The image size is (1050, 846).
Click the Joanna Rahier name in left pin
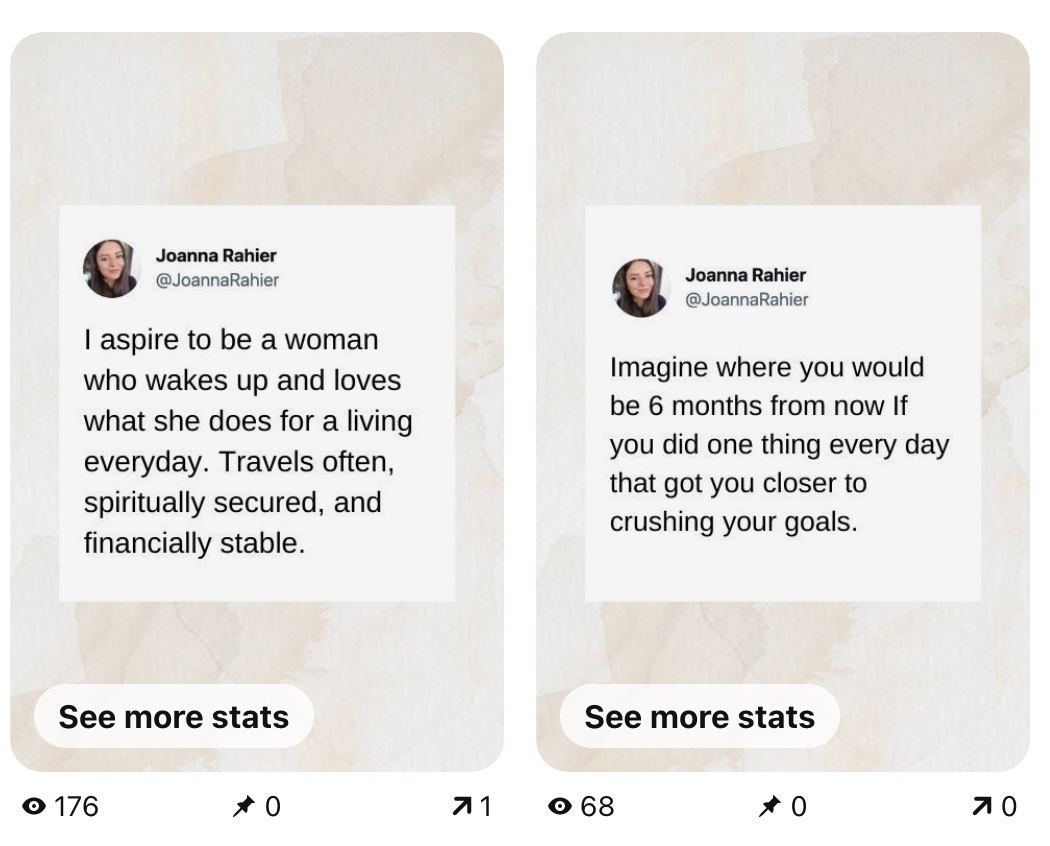(x=216, y=255)
